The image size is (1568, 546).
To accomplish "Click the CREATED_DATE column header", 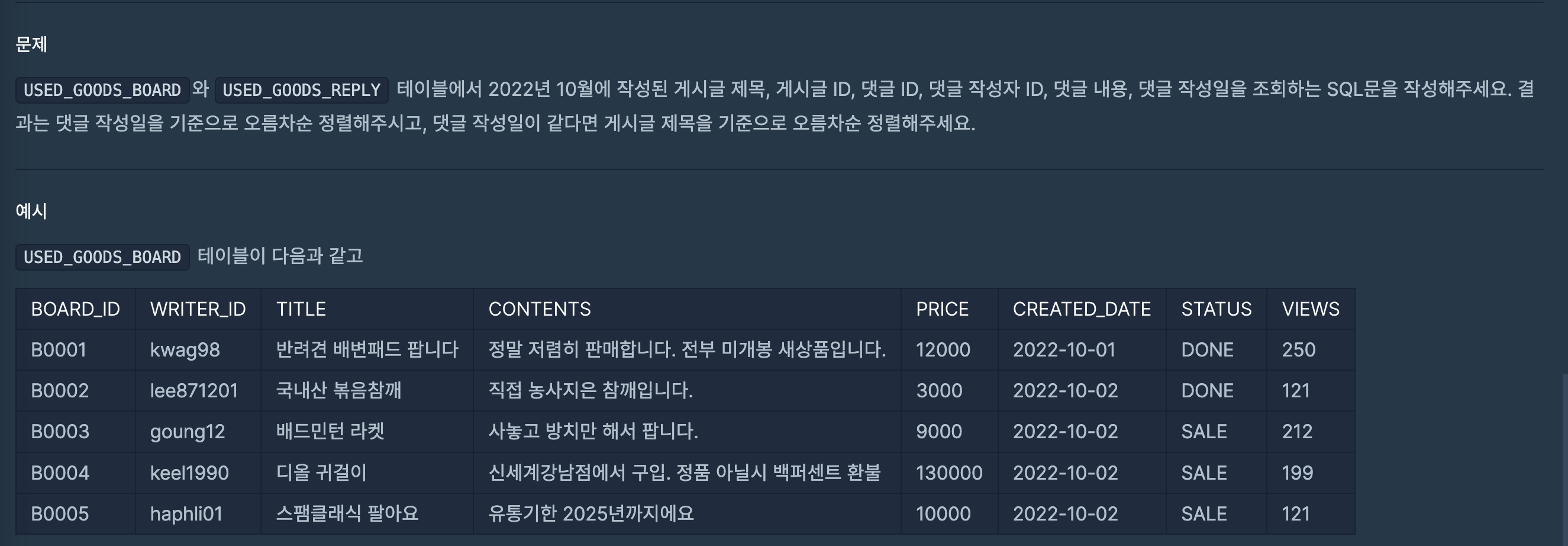I will pos(1081,309).
